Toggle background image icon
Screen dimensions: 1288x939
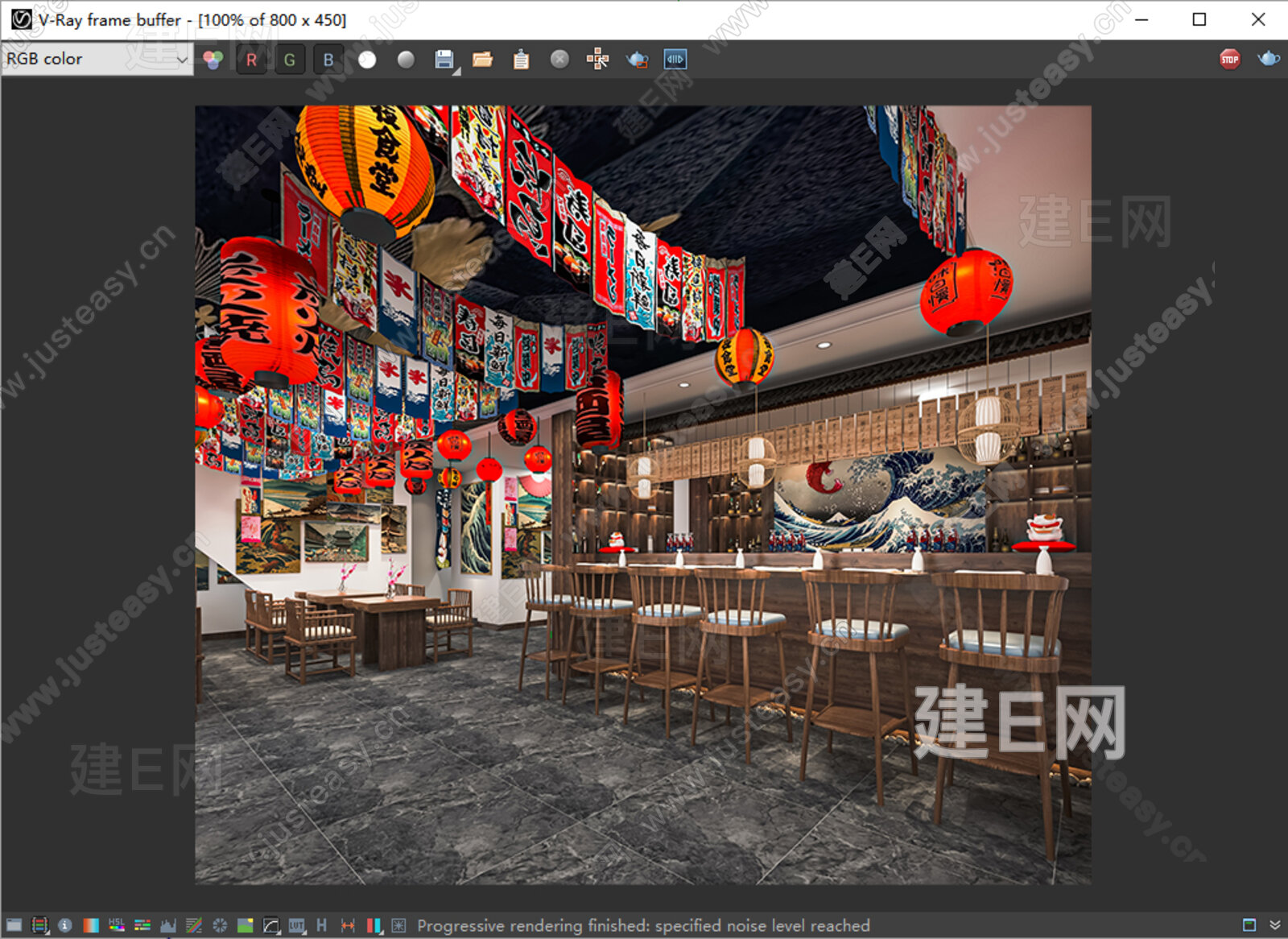(246, 925)
